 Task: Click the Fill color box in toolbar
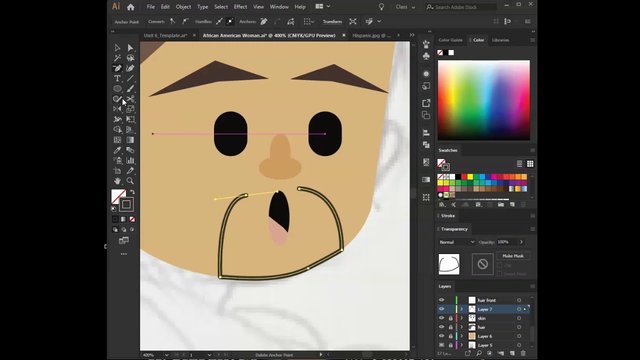click(118, 196)
